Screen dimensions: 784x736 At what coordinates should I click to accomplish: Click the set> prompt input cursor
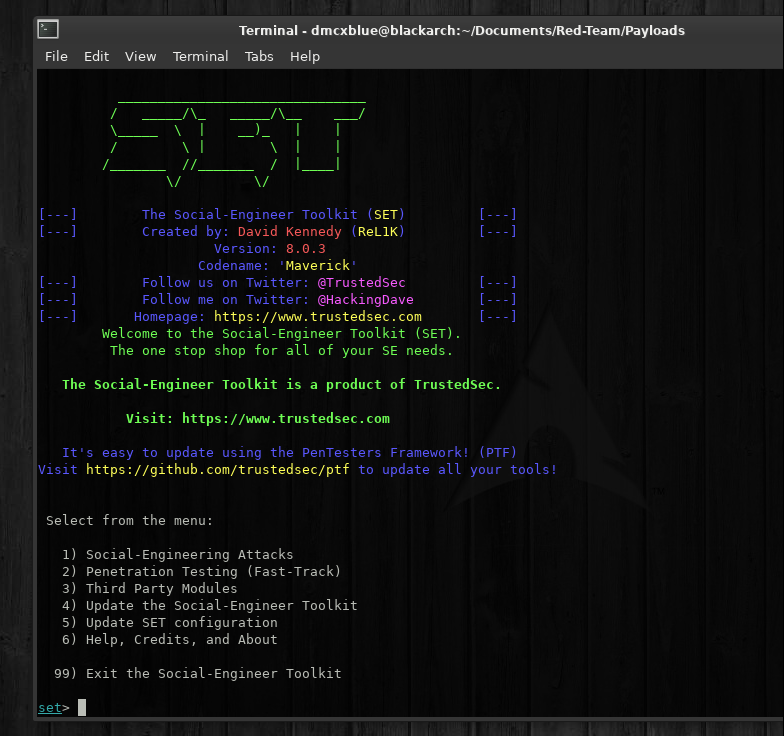point(82,708)
